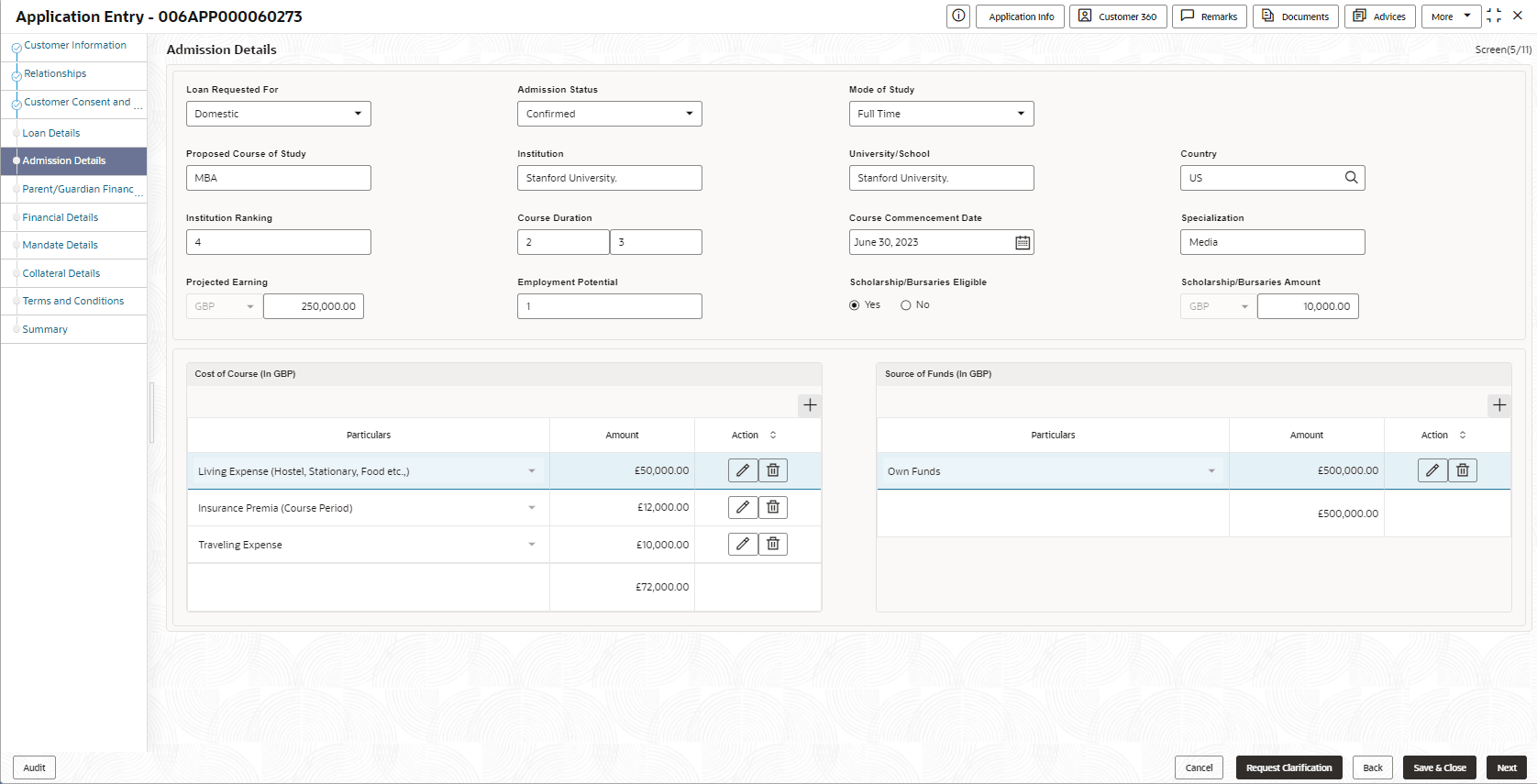The image size is (1537, 784).
Task: Click the Specialization field
Action: tap(1273, 242)
